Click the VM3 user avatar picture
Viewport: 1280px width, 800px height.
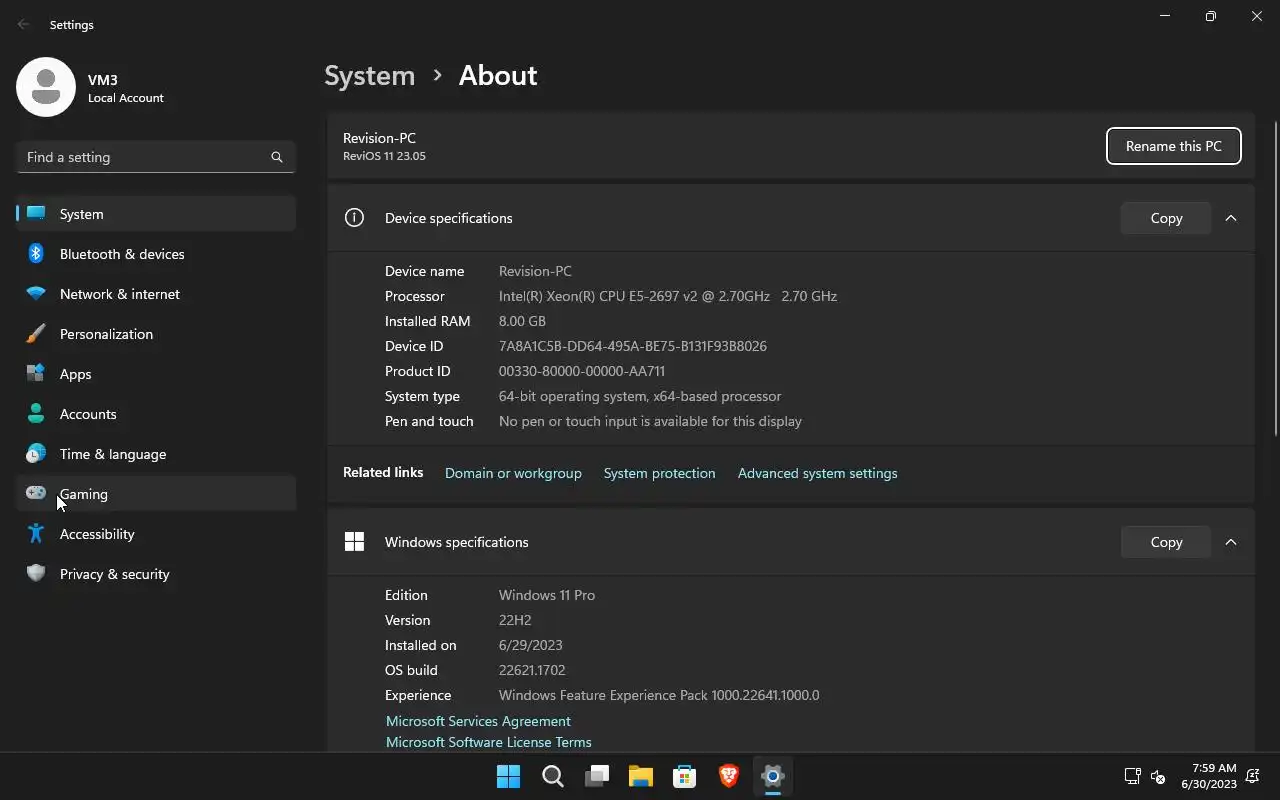[x=46, y=87]
